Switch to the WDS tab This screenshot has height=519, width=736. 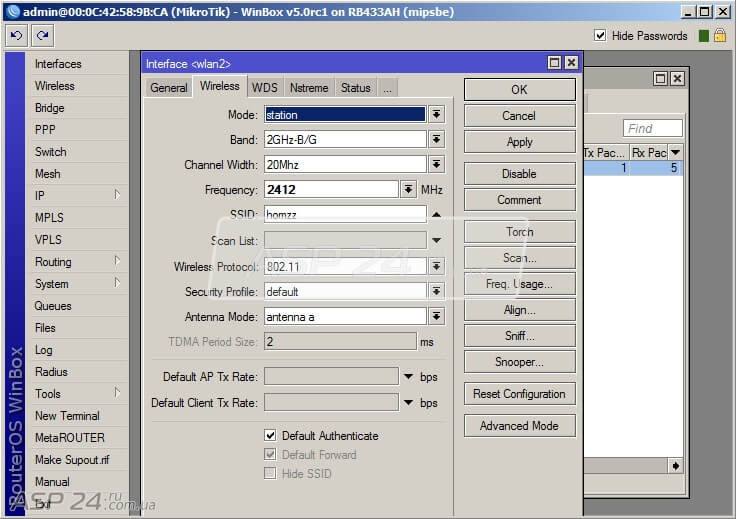pos(264,88)
